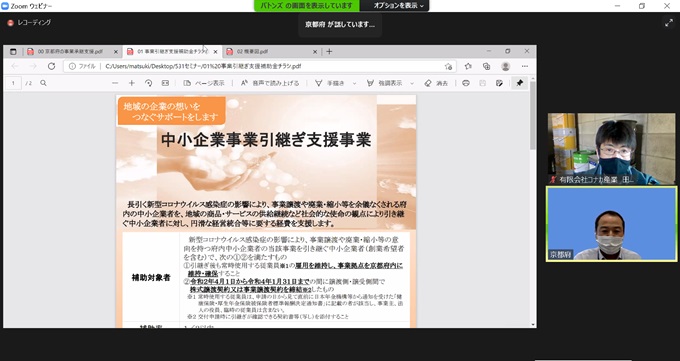Click the file path address bar
Viewport: 680px width, 361px height.
click(x=260, y=66)
